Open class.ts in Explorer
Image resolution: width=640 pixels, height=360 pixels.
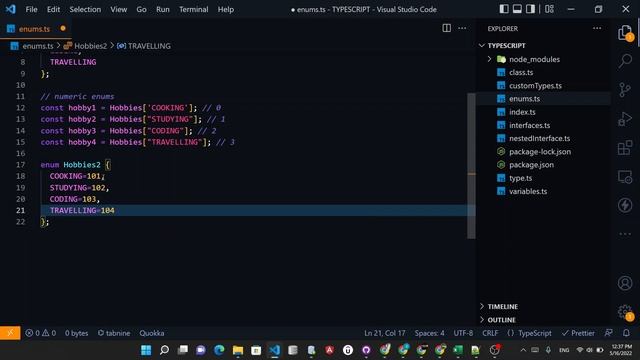point(521,72)
